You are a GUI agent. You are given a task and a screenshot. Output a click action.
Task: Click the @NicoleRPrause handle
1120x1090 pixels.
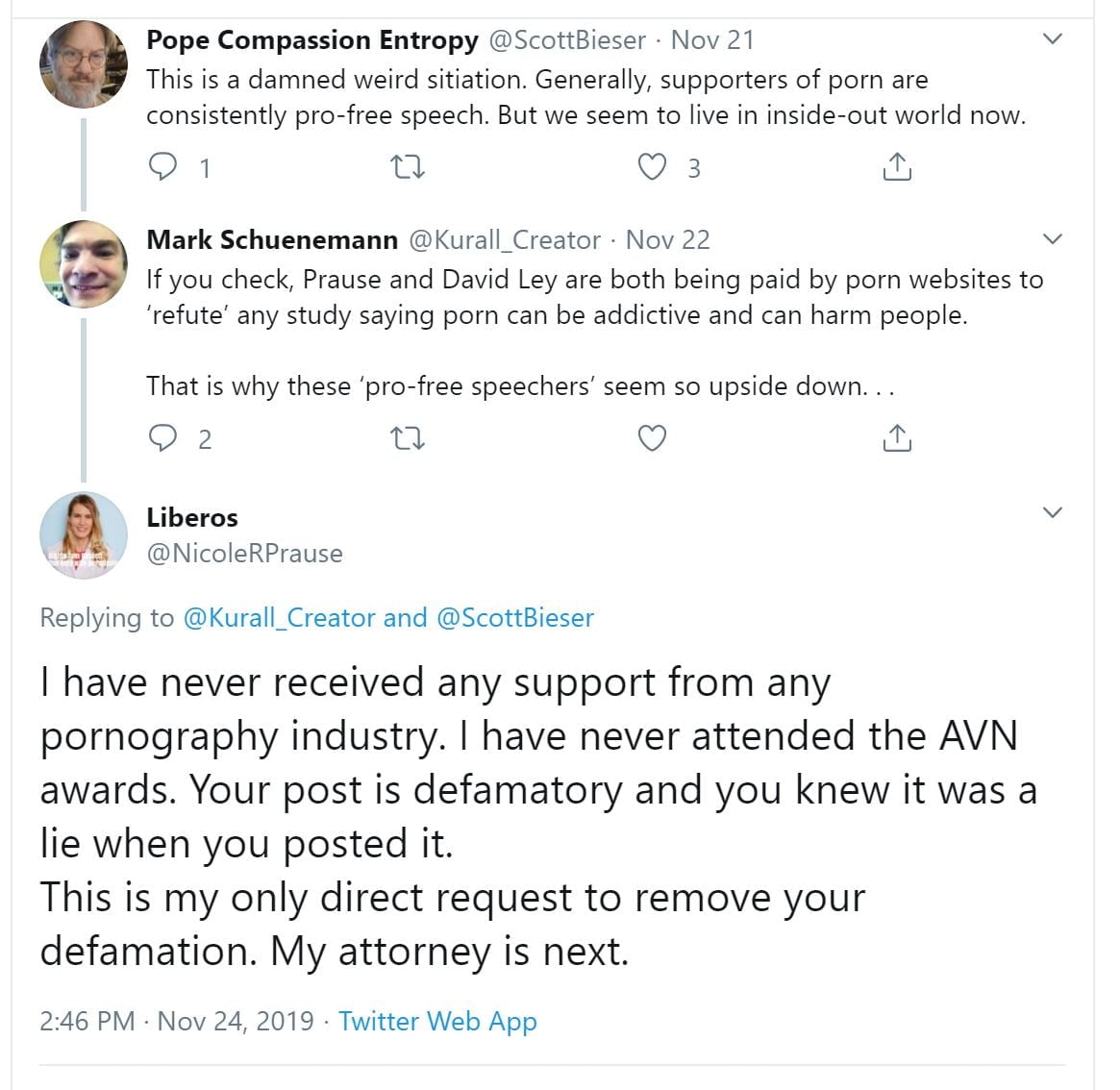(244, 554)
